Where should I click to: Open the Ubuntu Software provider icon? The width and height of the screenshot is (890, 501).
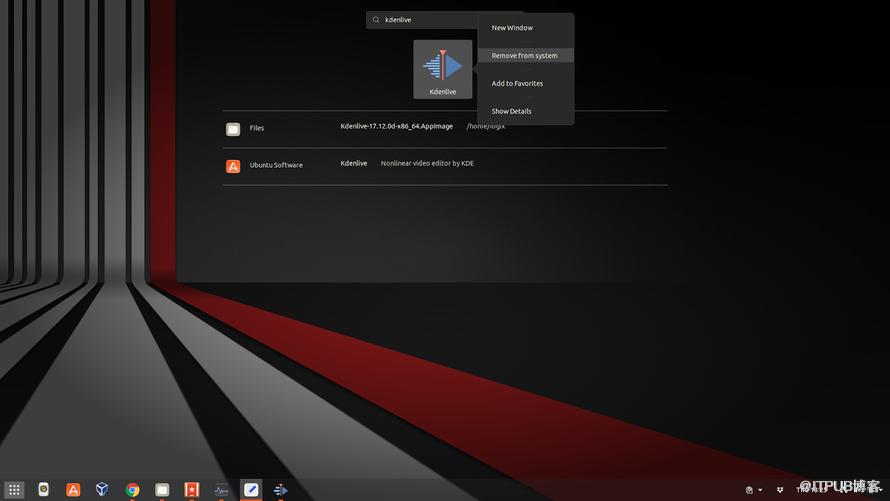[x=233, y=166]
